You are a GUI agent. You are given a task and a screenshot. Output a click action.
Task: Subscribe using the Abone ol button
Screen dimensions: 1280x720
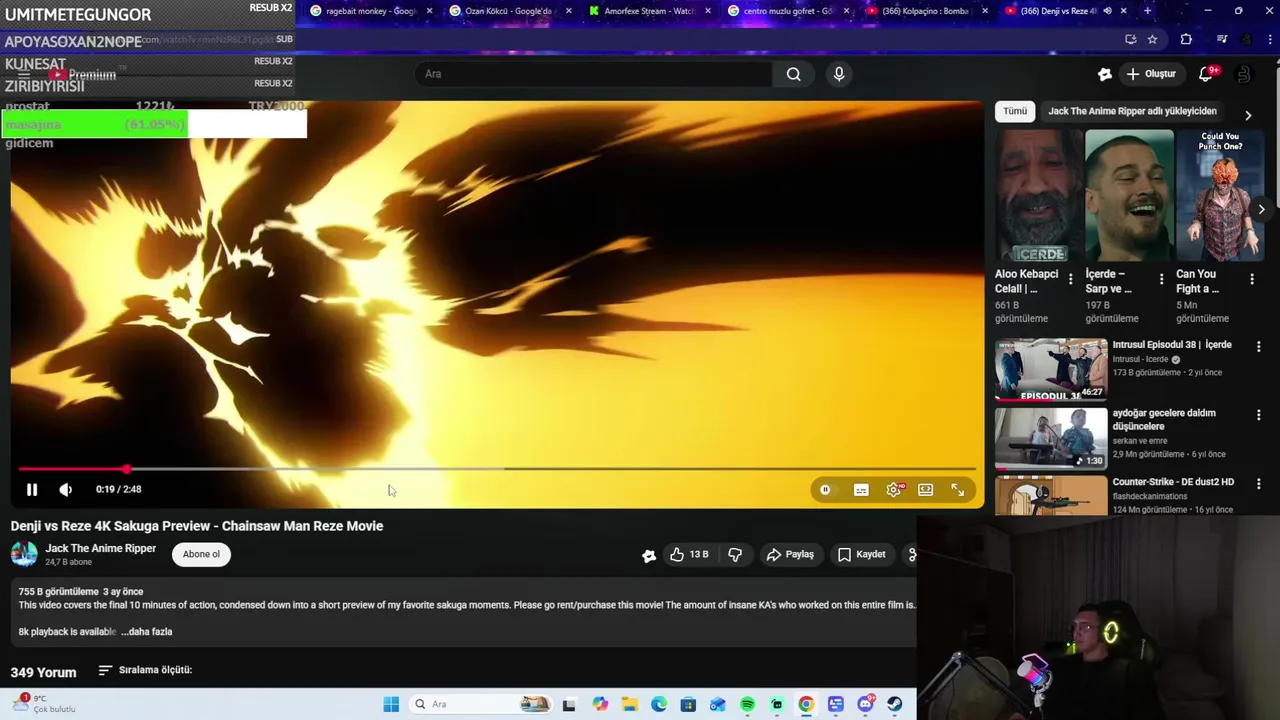point(201,554)
